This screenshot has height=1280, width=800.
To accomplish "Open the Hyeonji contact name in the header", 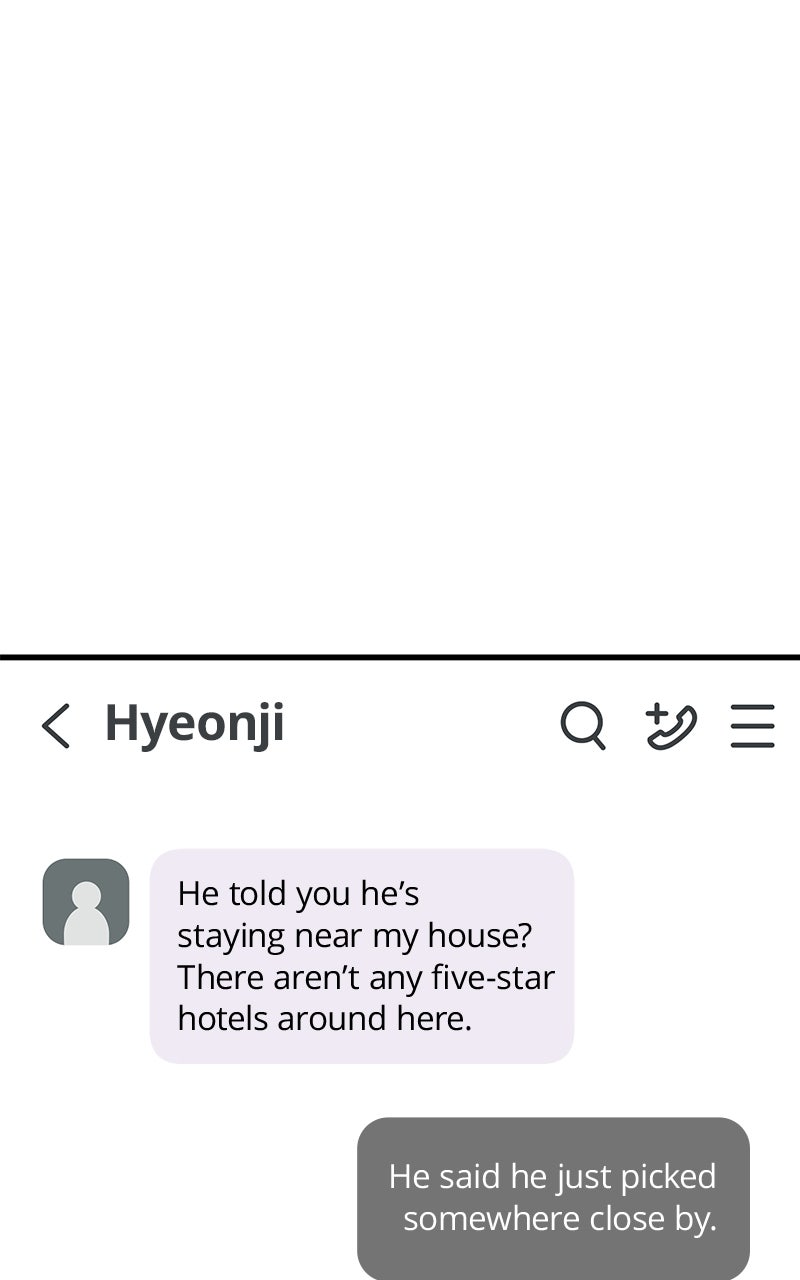I will tap(195, 725).
